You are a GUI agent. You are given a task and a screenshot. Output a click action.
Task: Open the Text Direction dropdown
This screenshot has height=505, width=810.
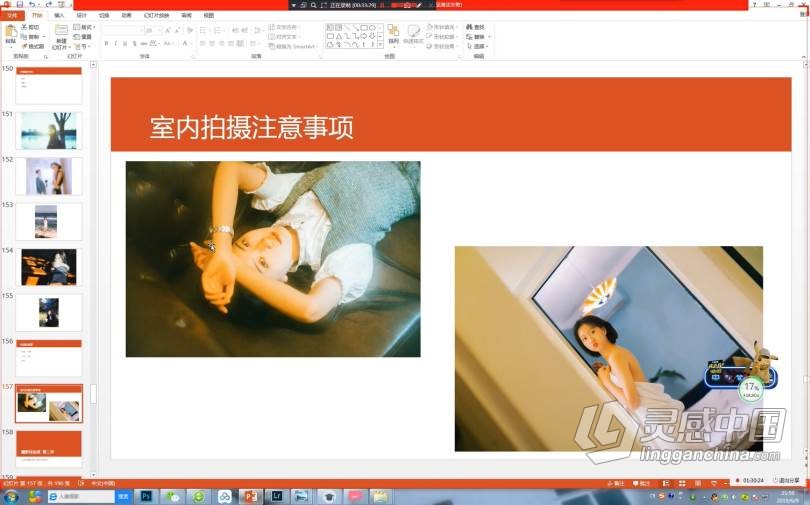tap(284, 27)
